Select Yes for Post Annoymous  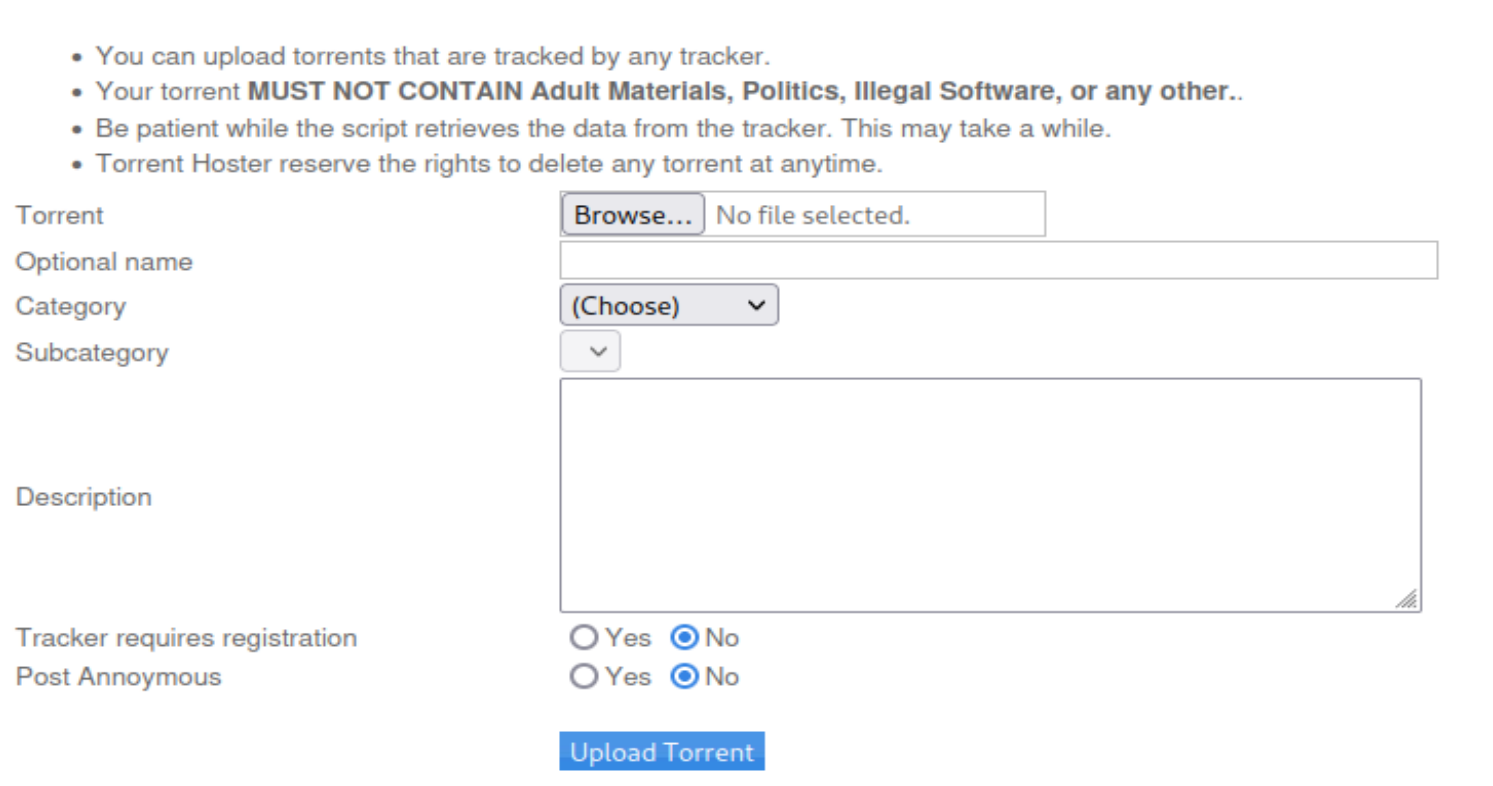coord(583,677)
